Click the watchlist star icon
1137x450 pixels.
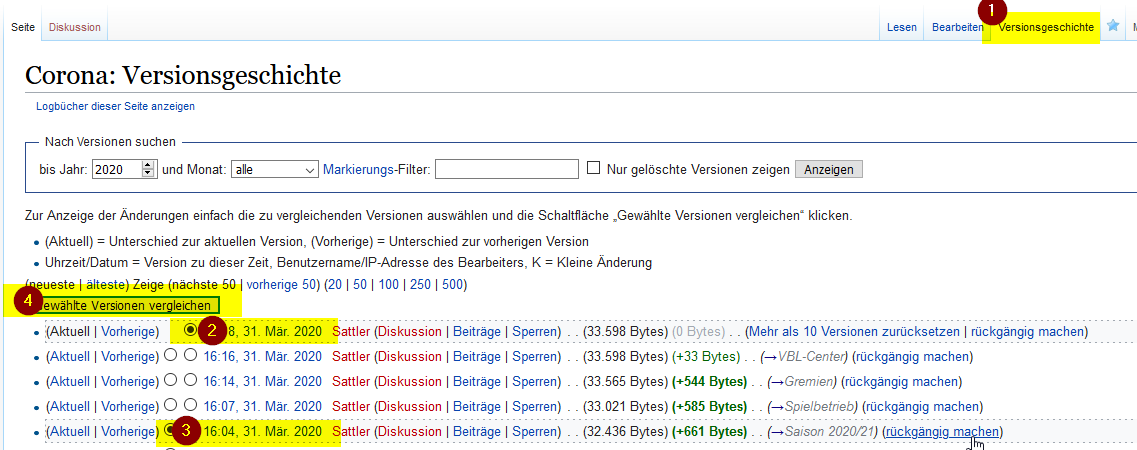click(x=1112, y=27)
